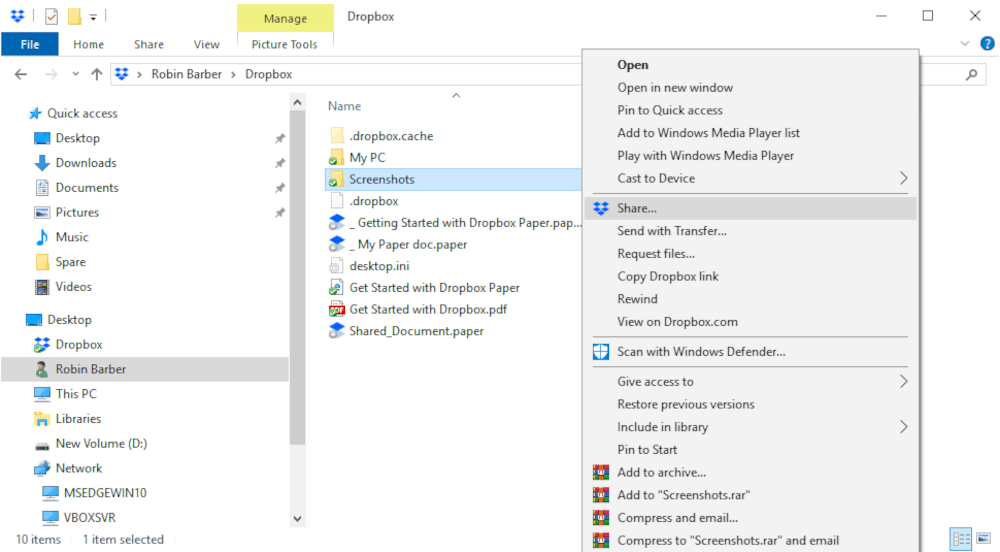Select Getting Started with Dropbox Paper.paper file
1000x552 pixels.
click(455, 222)
